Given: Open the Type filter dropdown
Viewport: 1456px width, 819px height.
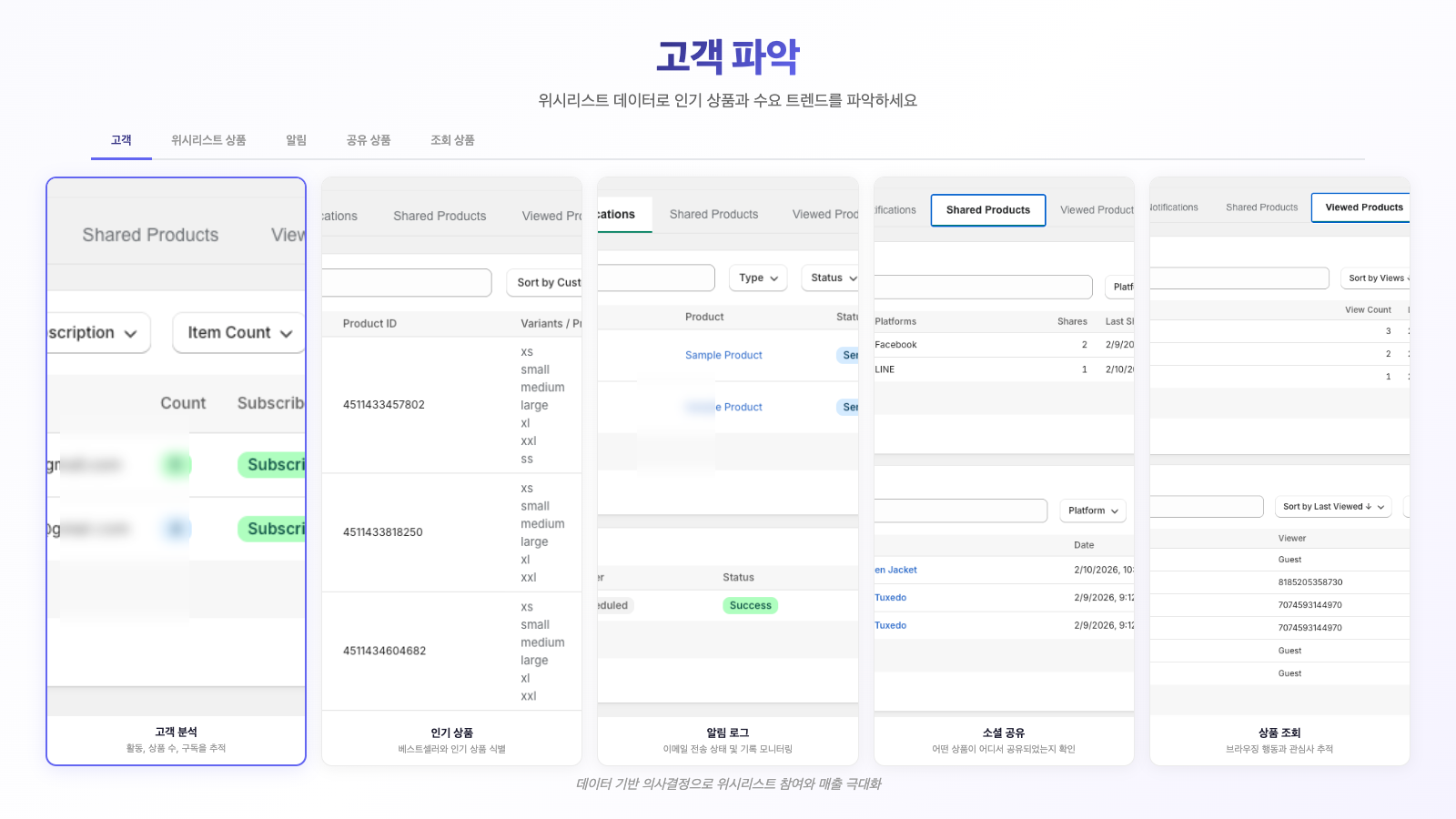Looking at the screenshot, I should coord(759,278).
